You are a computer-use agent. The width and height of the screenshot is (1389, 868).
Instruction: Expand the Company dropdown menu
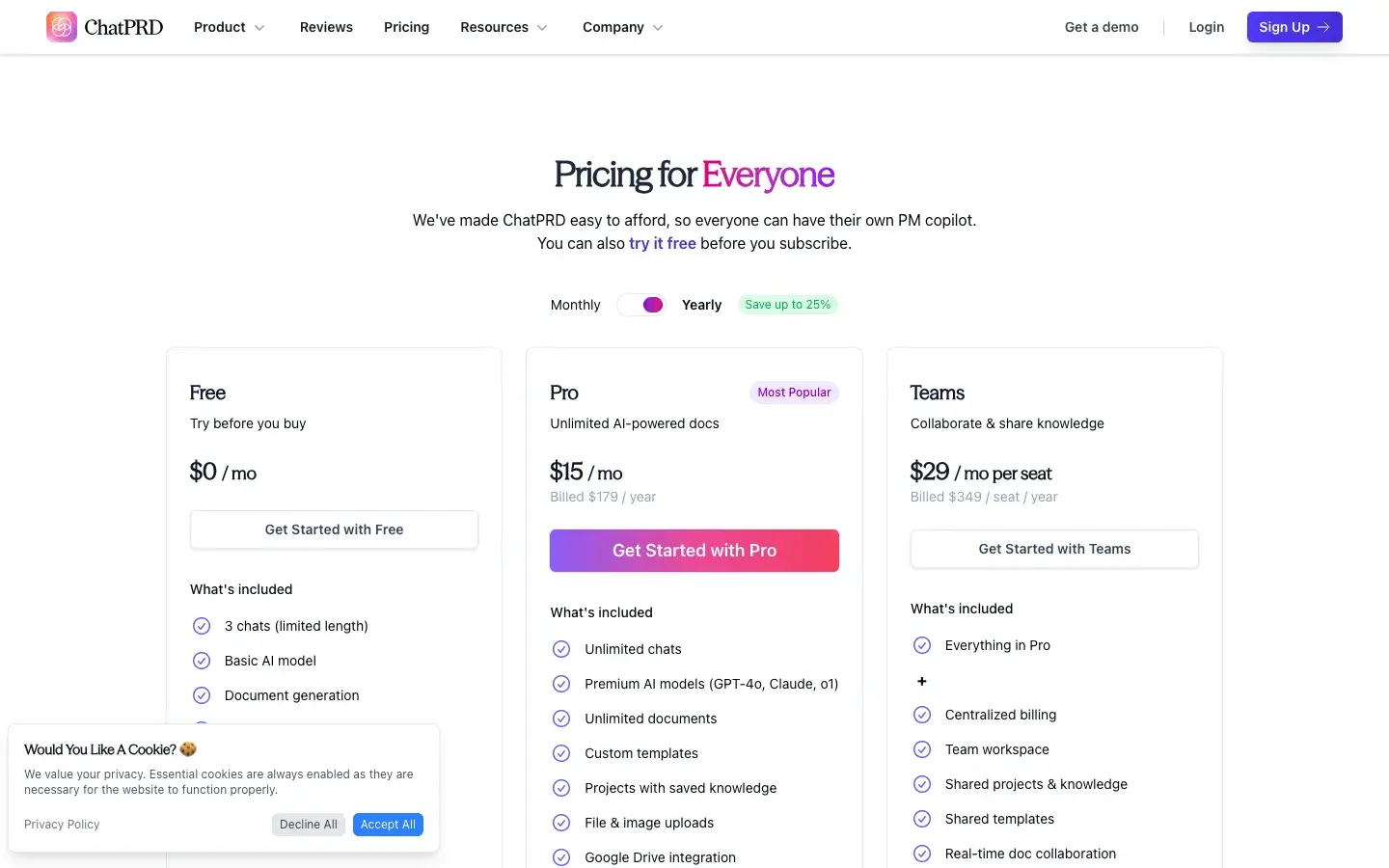pos(622,27)
